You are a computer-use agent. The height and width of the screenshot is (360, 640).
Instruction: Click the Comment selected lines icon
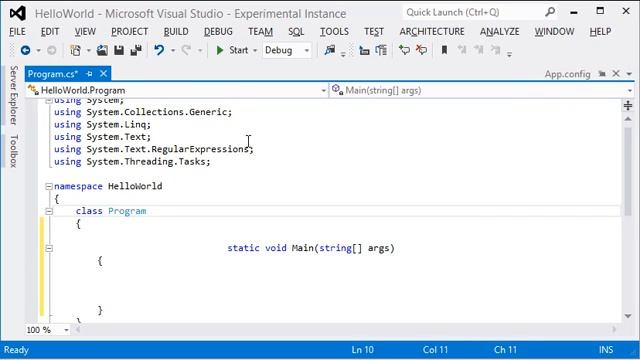click(x=404, y=50)
